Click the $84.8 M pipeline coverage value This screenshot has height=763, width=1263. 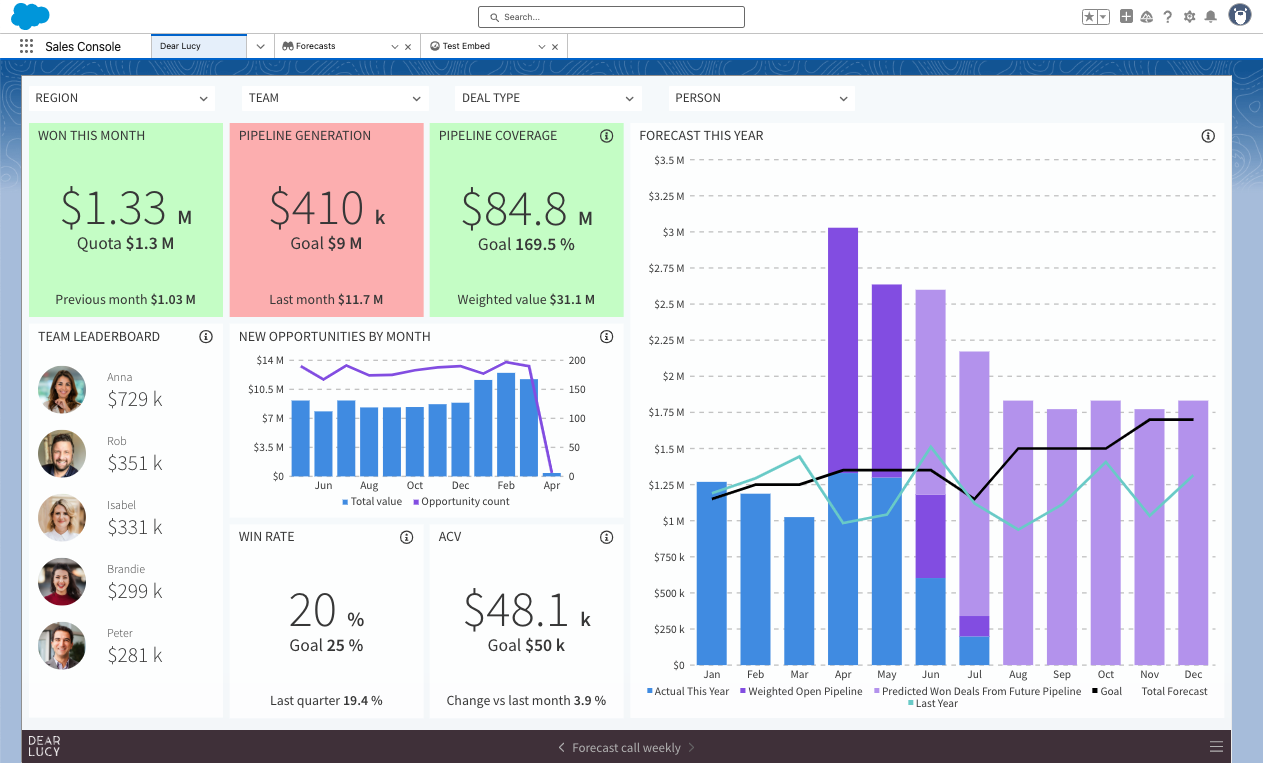526,207
